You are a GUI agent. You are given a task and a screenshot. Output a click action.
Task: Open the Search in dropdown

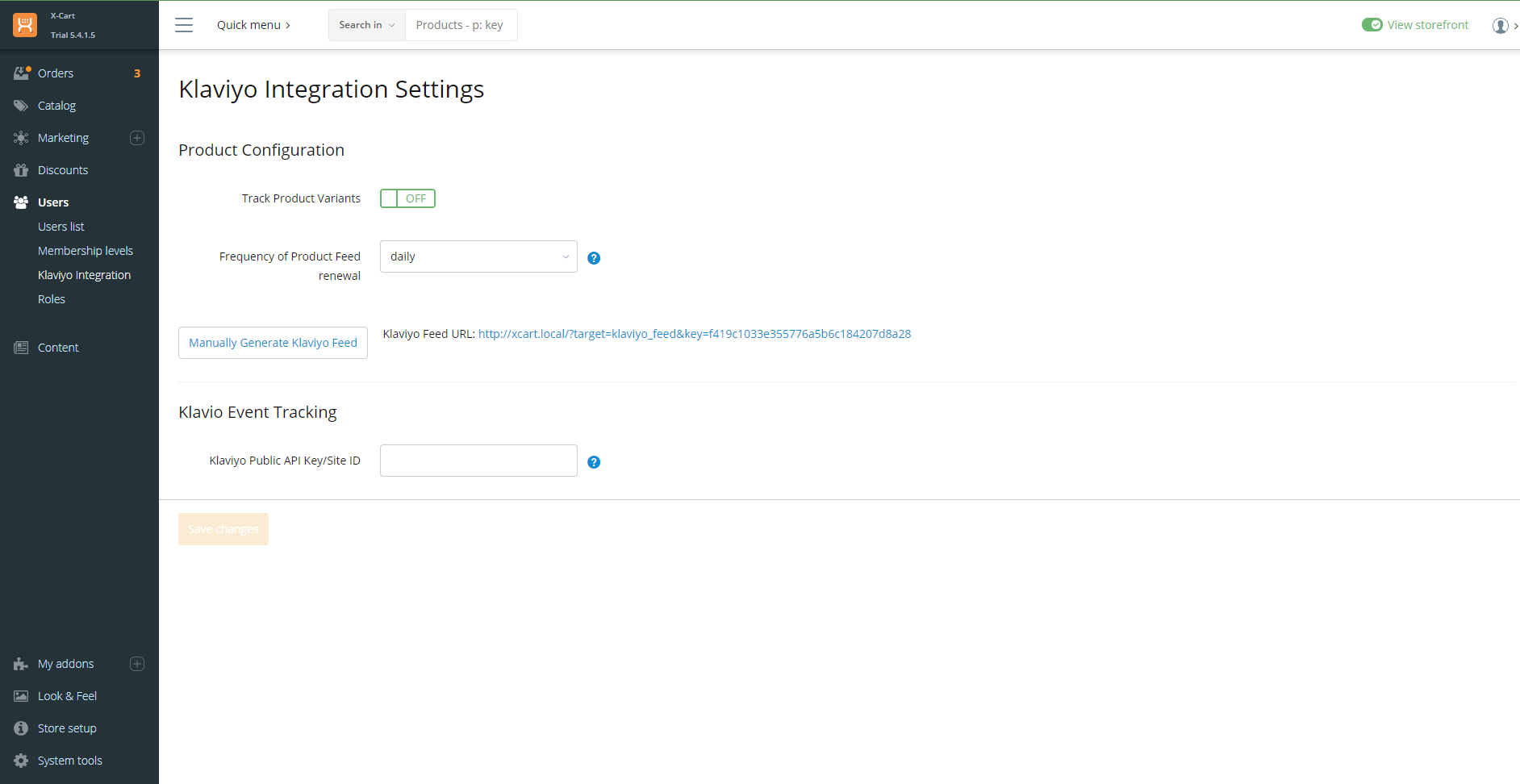coord(367,25)
